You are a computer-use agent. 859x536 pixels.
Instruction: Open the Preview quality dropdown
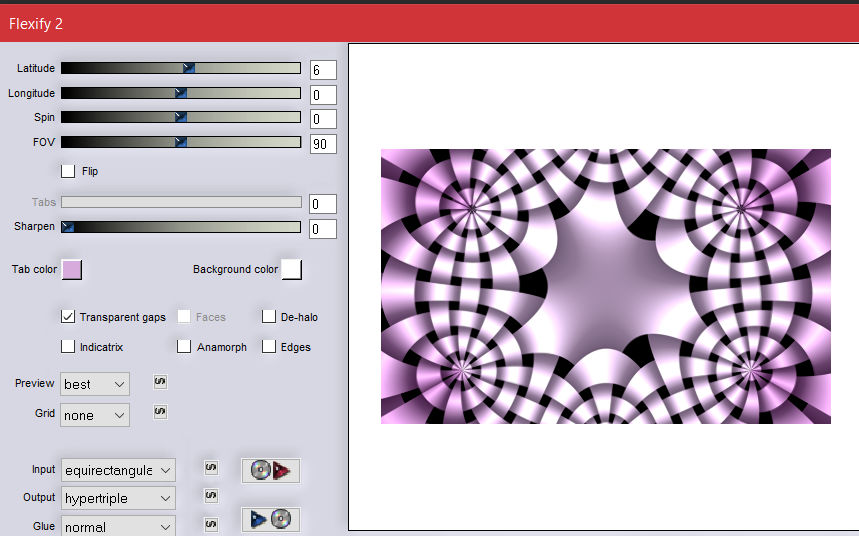95,384
